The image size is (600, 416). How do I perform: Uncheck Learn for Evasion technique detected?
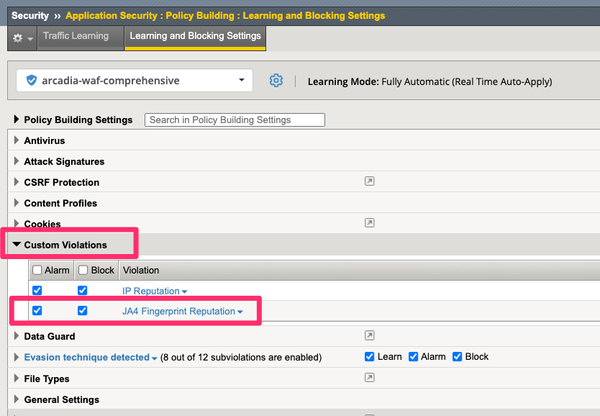(371, 357)
